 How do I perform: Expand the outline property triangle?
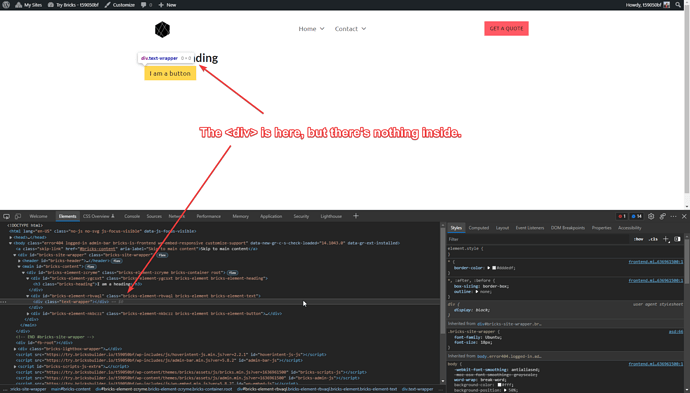477,291
